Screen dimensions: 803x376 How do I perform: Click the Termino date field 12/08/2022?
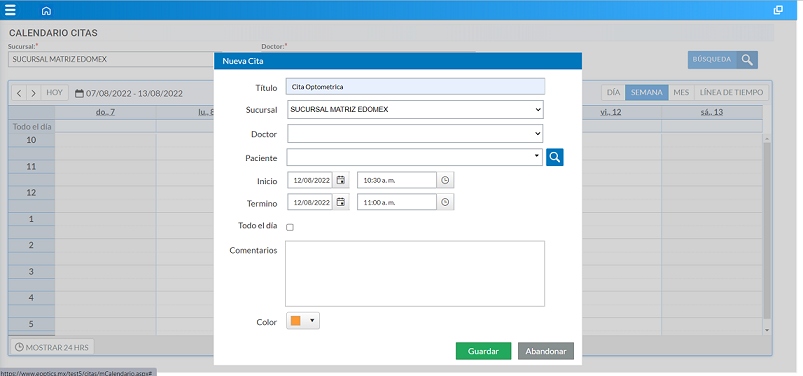pos(310,202)
